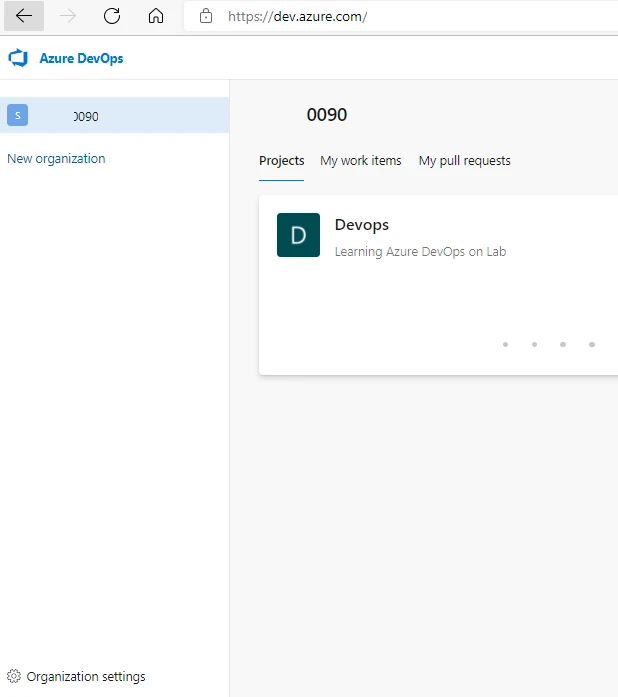Image resolution: width=618 pixels, height=697 pixels.
Task: Reload the page with the refresh icon
Action: pos(112,16)
